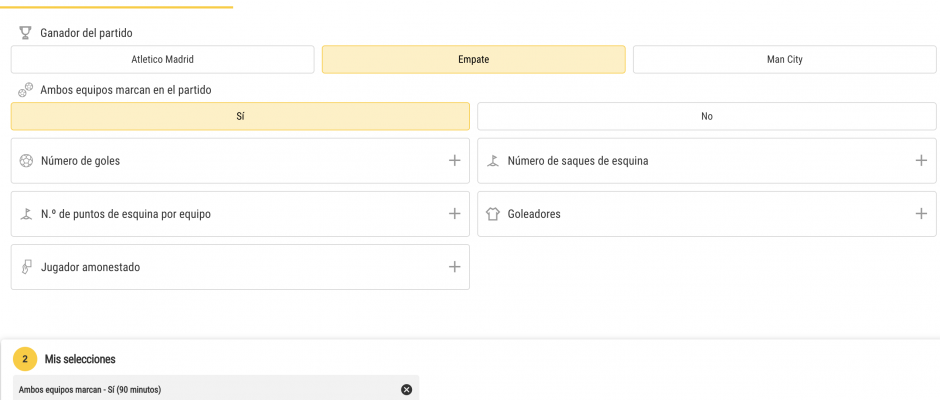Expand Número de saques de esquina section
This screenshot has width=940, height=400.
[921, 161]
